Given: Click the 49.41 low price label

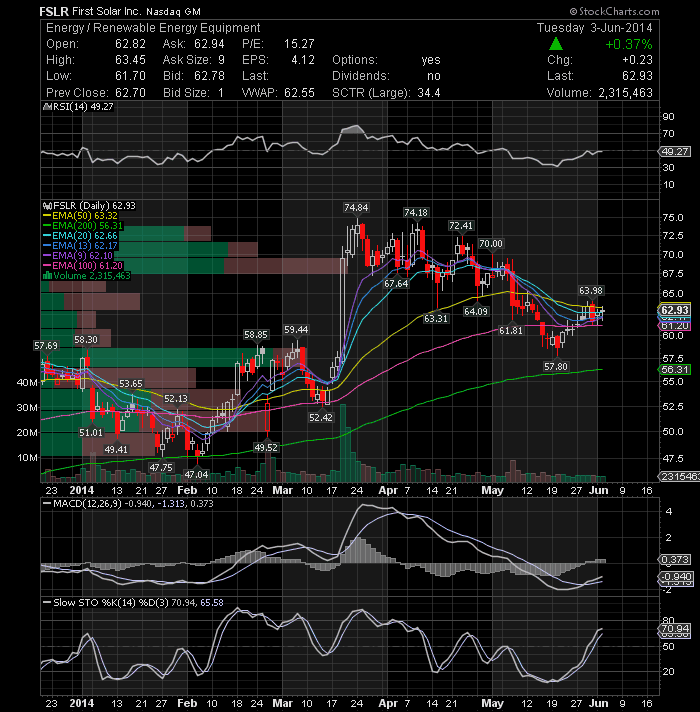Looking at the screenshot, I should [x=116, y=450].
